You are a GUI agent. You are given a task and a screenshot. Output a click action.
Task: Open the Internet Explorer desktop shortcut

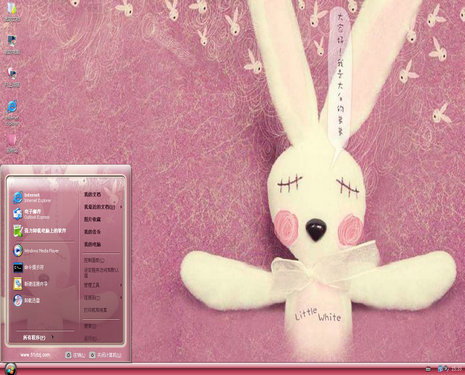coord(12,112)
